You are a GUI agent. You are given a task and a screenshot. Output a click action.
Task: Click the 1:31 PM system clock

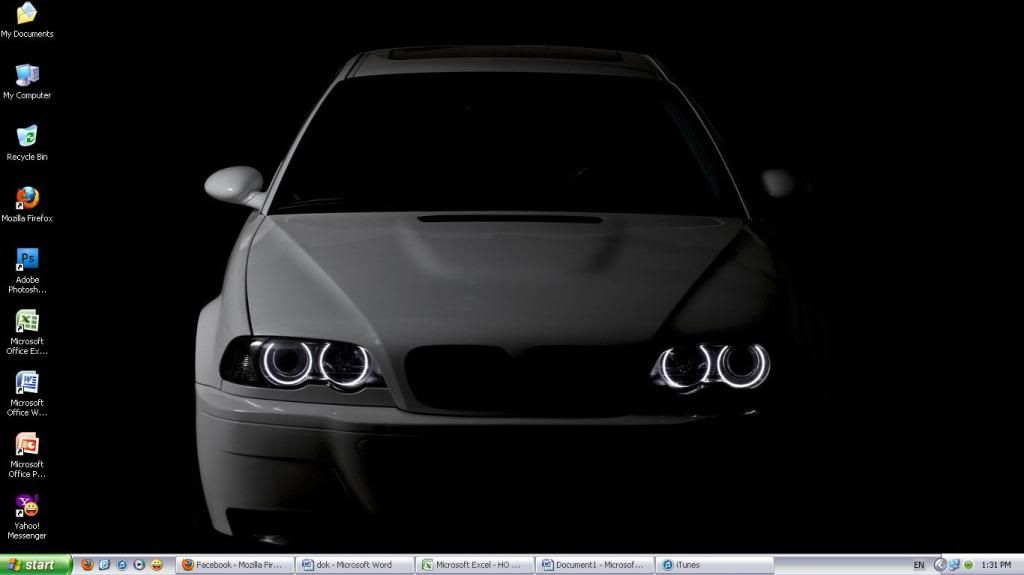click(997, 565)
